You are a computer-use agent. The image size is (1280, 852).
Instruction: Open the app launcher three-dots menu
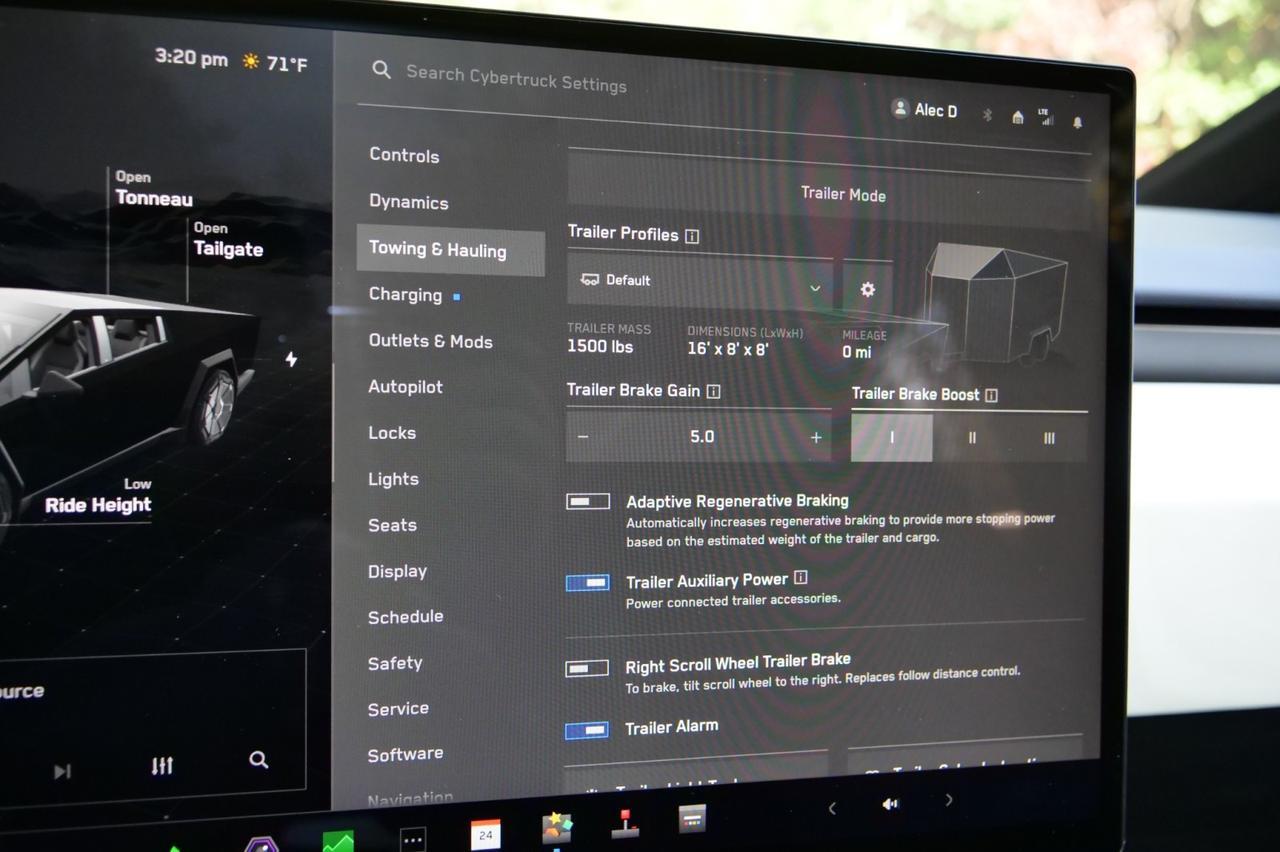(412, 838)
